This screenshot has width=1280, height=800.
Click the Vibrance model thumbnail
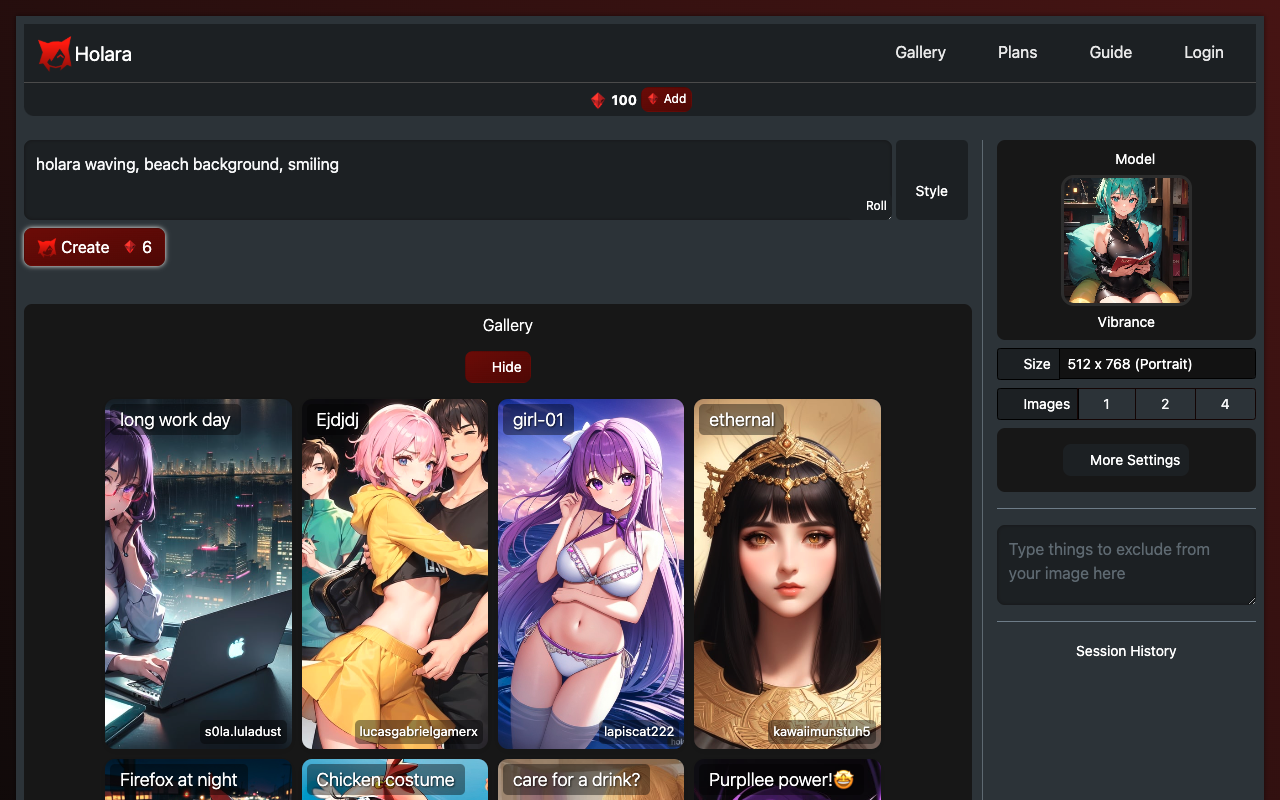[1126, 240]
